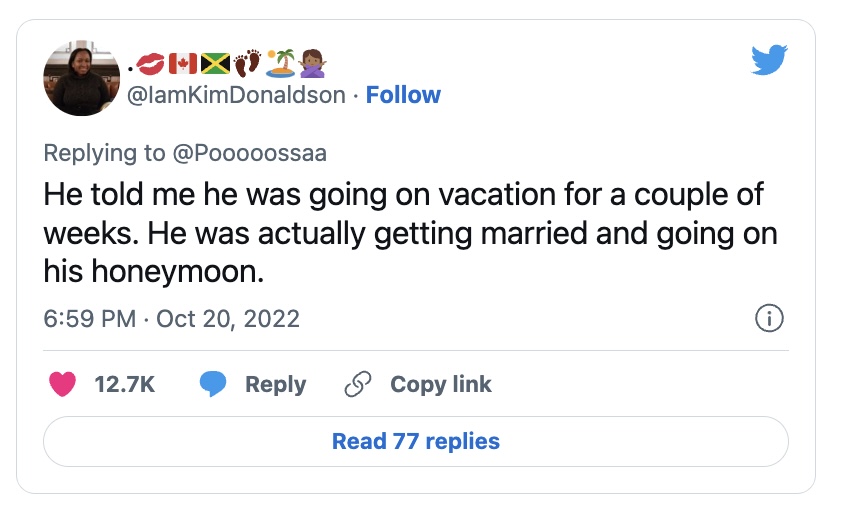Open the @Pooooossaa mention
The height and width of the screenshot is (508, 844).
tap(250, 153)
